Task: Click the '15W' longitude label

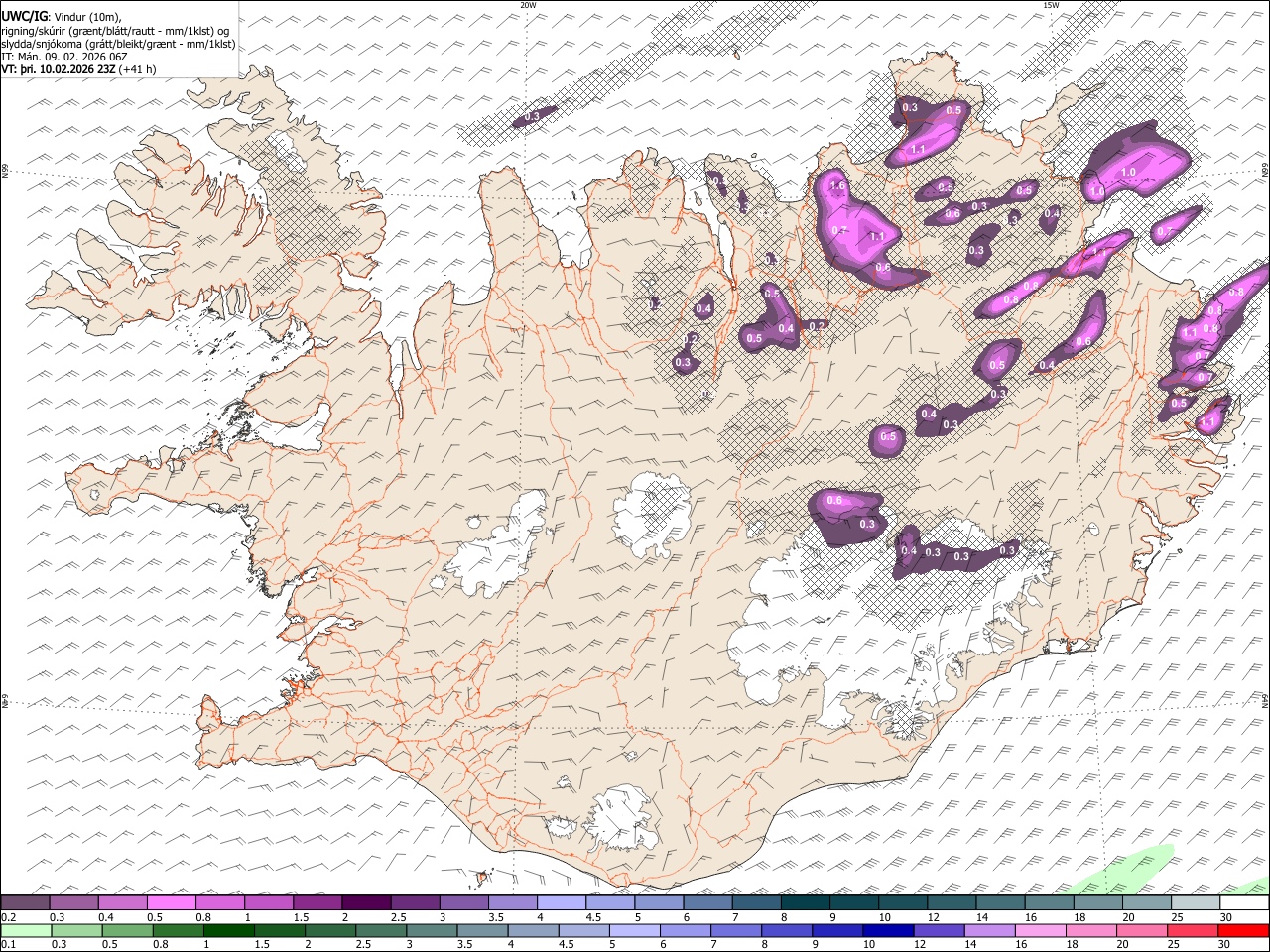Action: tap(1051, 5)
